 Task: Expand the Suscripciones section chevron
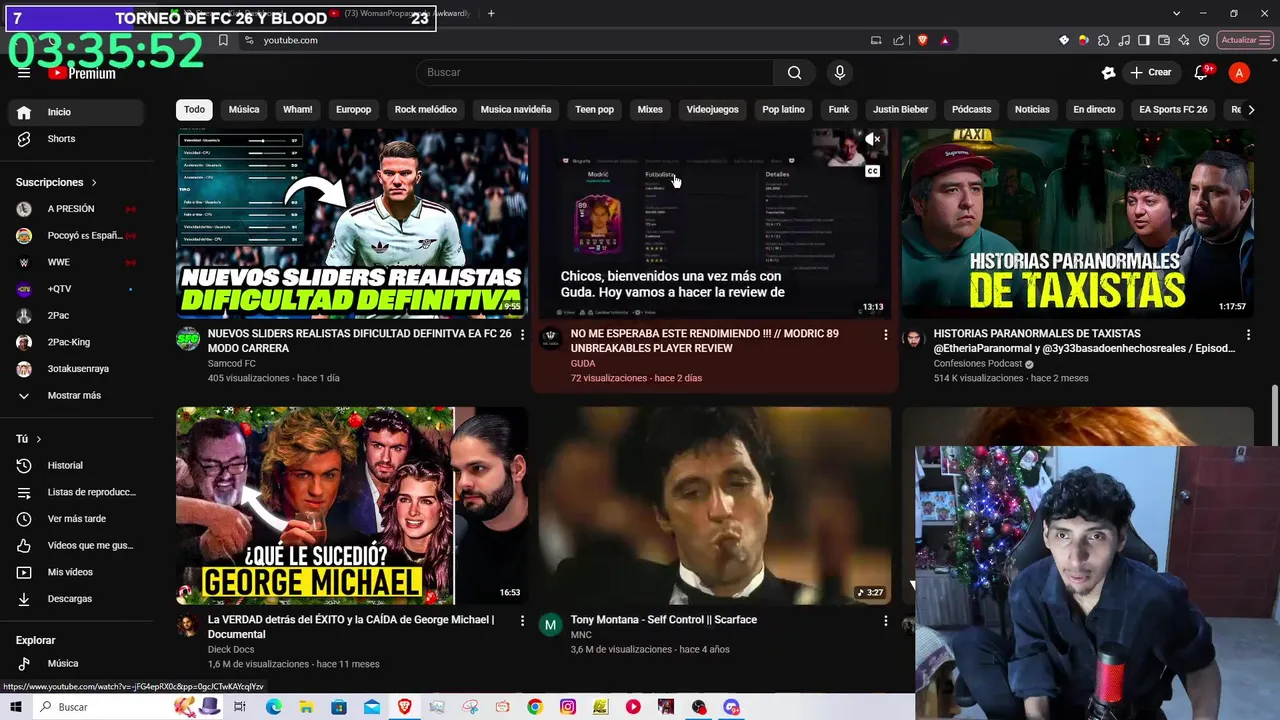(x=94, y=183)
